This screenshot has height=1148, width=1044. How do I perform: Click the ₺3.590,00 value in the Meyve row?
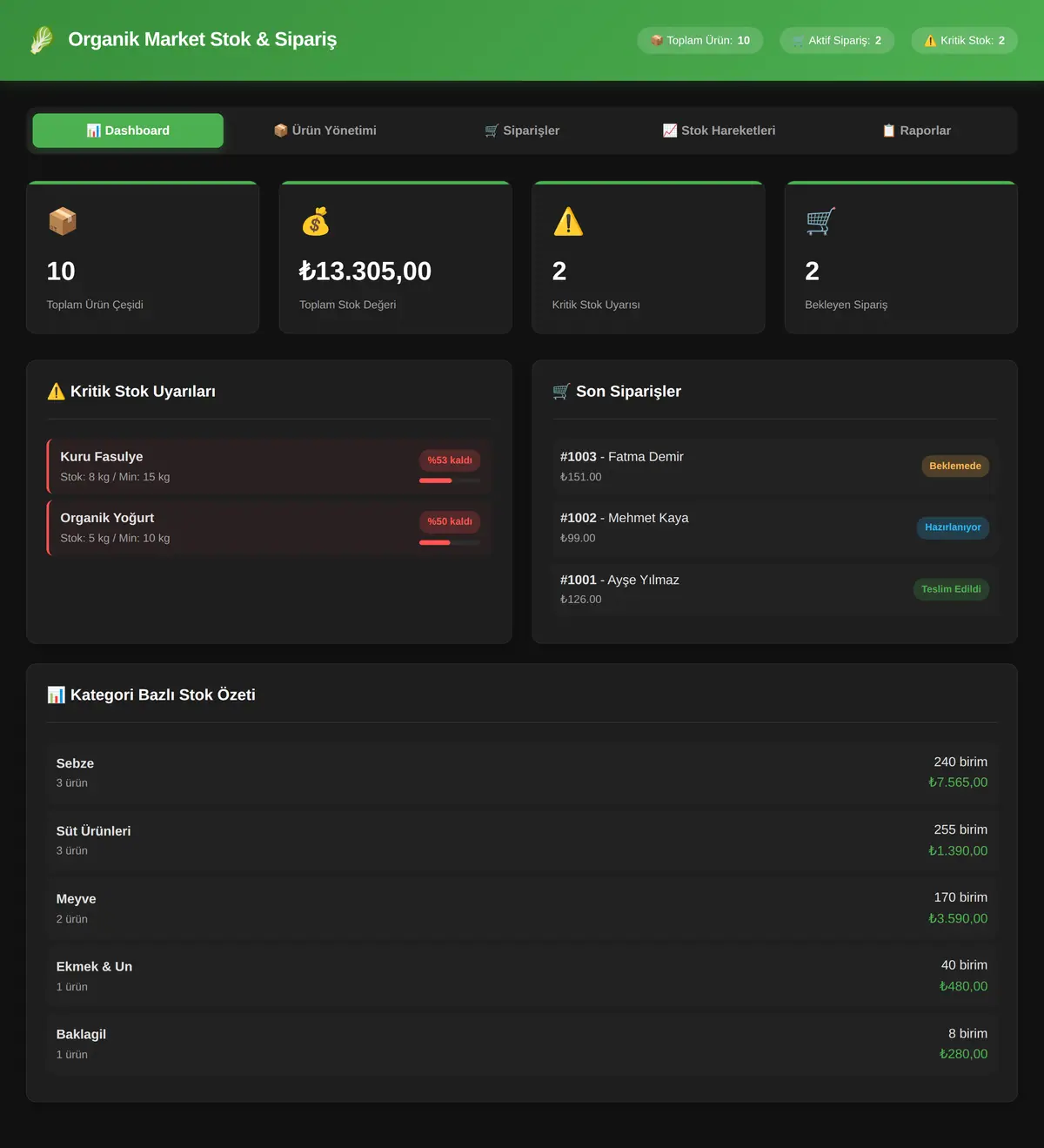coord(958,918)
